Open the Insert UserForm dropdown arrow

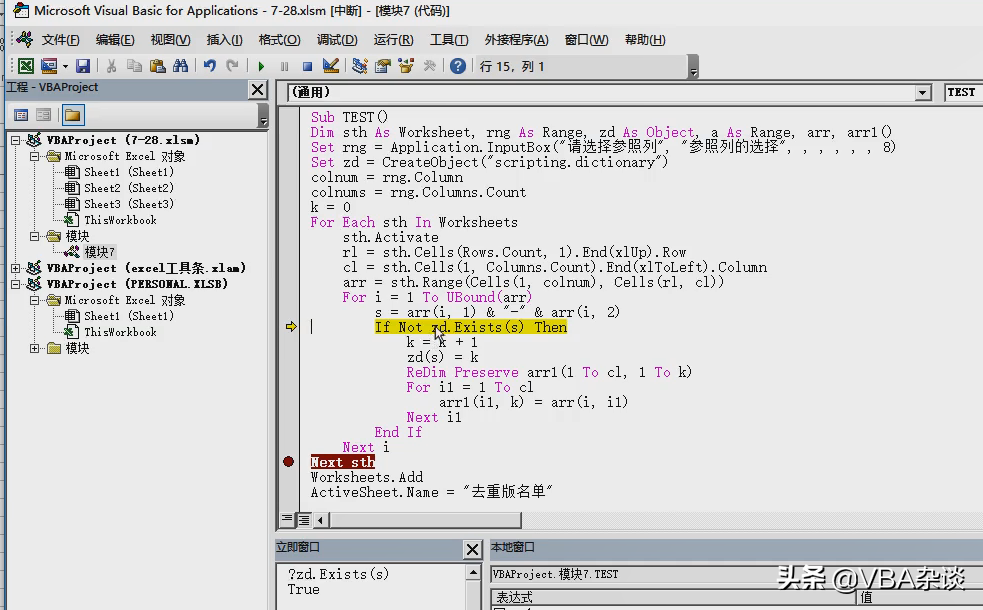coord(65,66)
